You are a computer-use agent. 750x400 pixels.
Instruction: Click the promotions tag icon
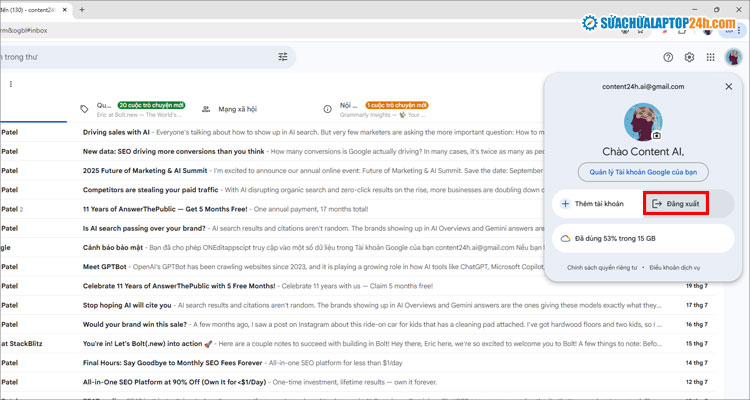[84, 109]
